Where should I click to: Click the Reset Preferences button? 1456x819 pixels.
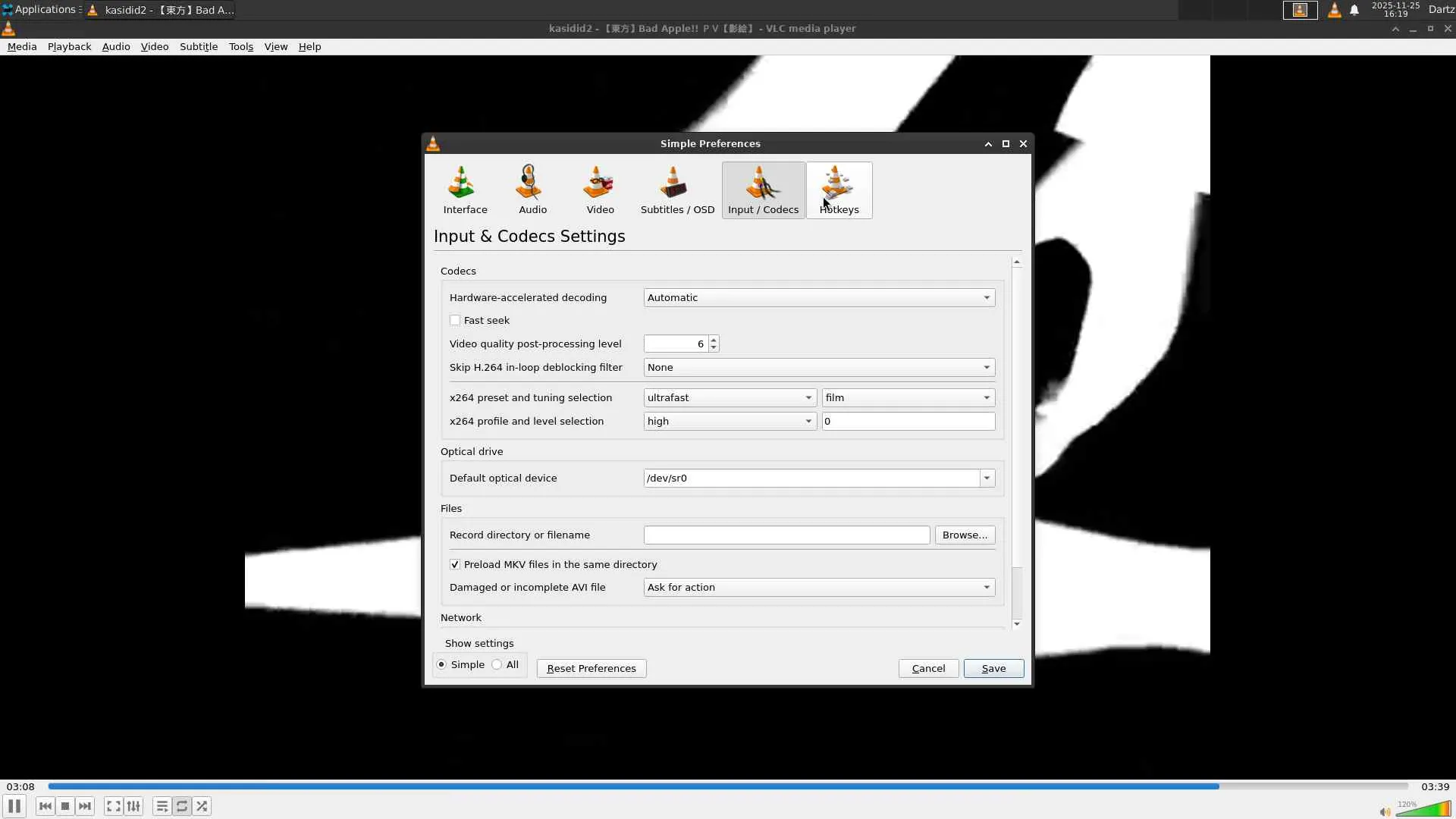tap(591, 669)
